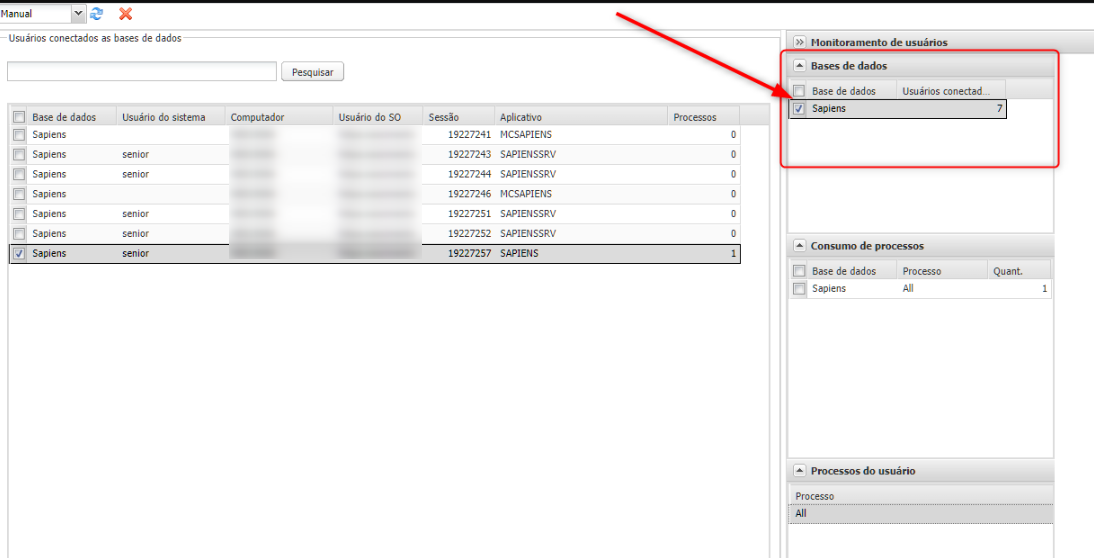Sort by Computador column header
This screenshot has width=1094, height=558.
[279, 117]
